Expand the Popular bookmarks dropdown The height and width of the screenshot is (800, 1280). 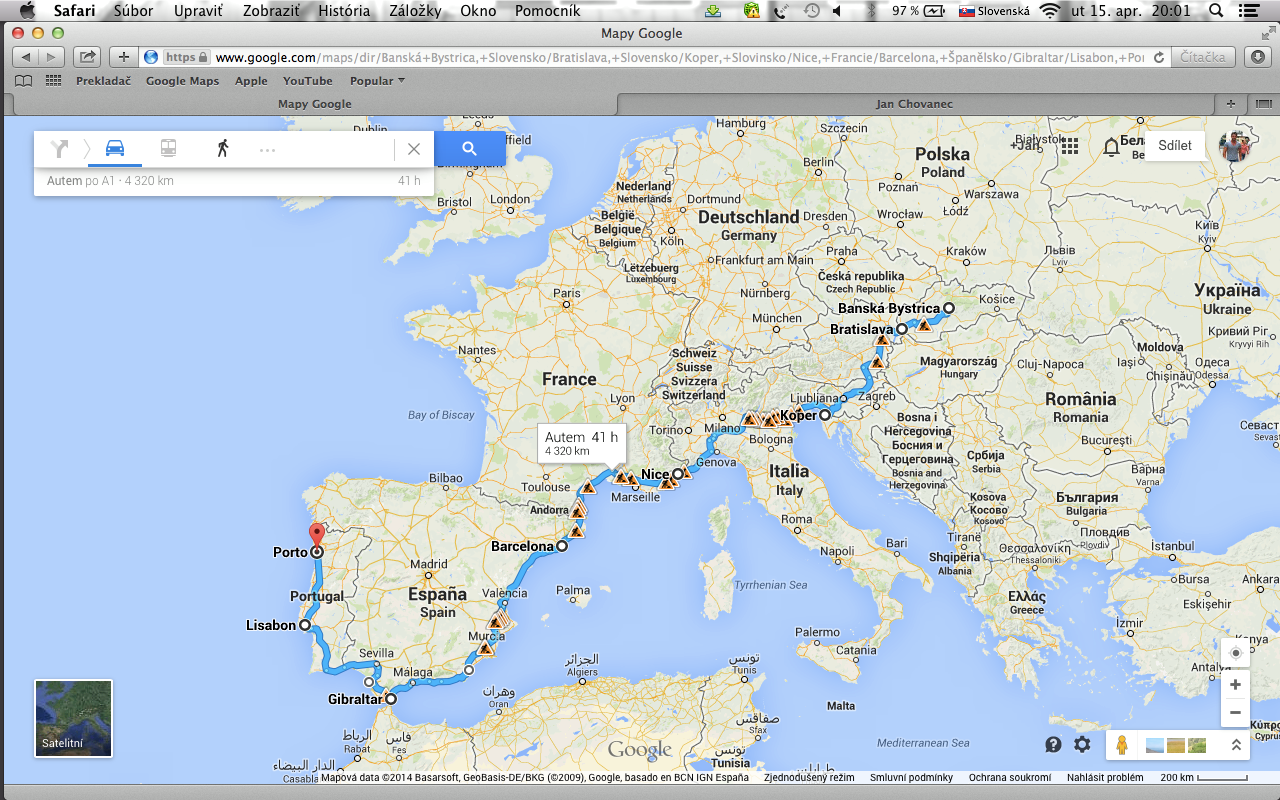pos(377,81)
